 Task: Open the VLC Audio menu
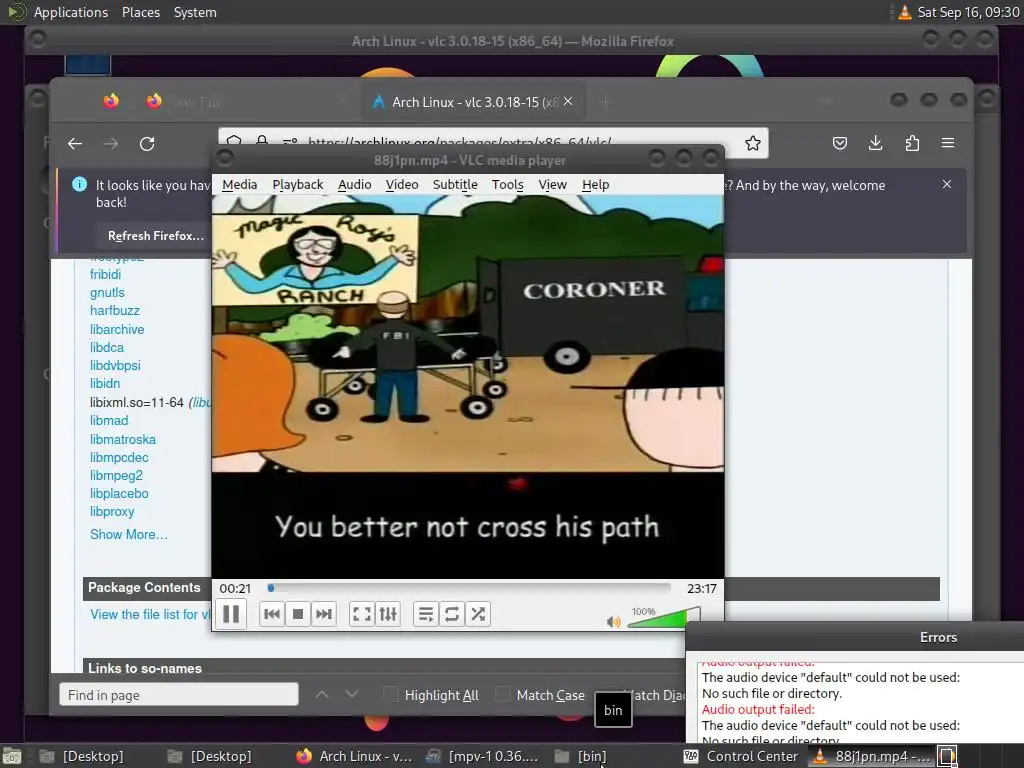point(355,185)
